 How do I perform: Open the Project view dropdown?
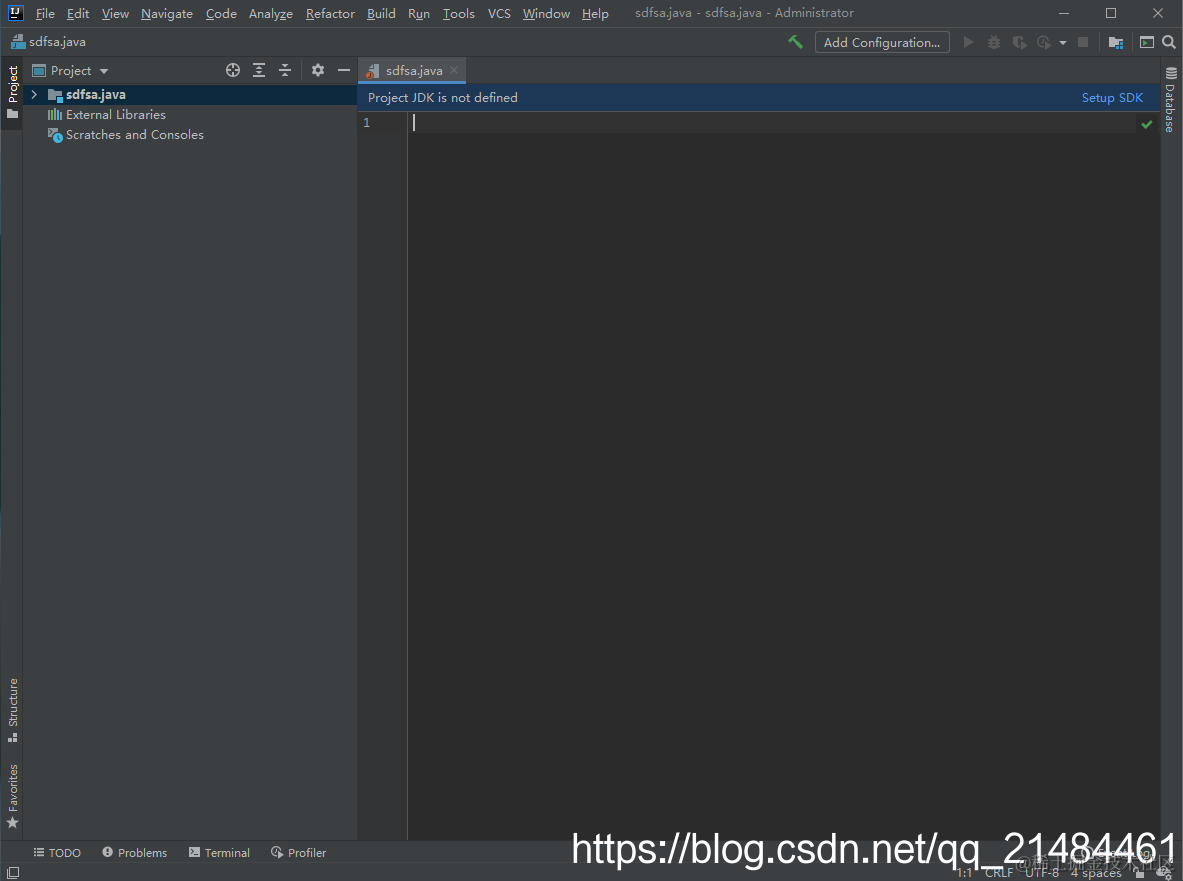70,71
